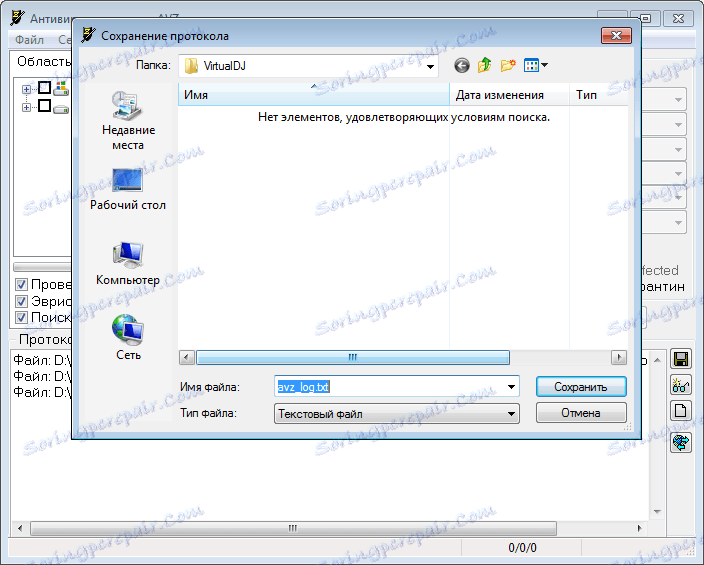
Task: Click the AVZ log scroll right arrow
Action: pos(639,528)
